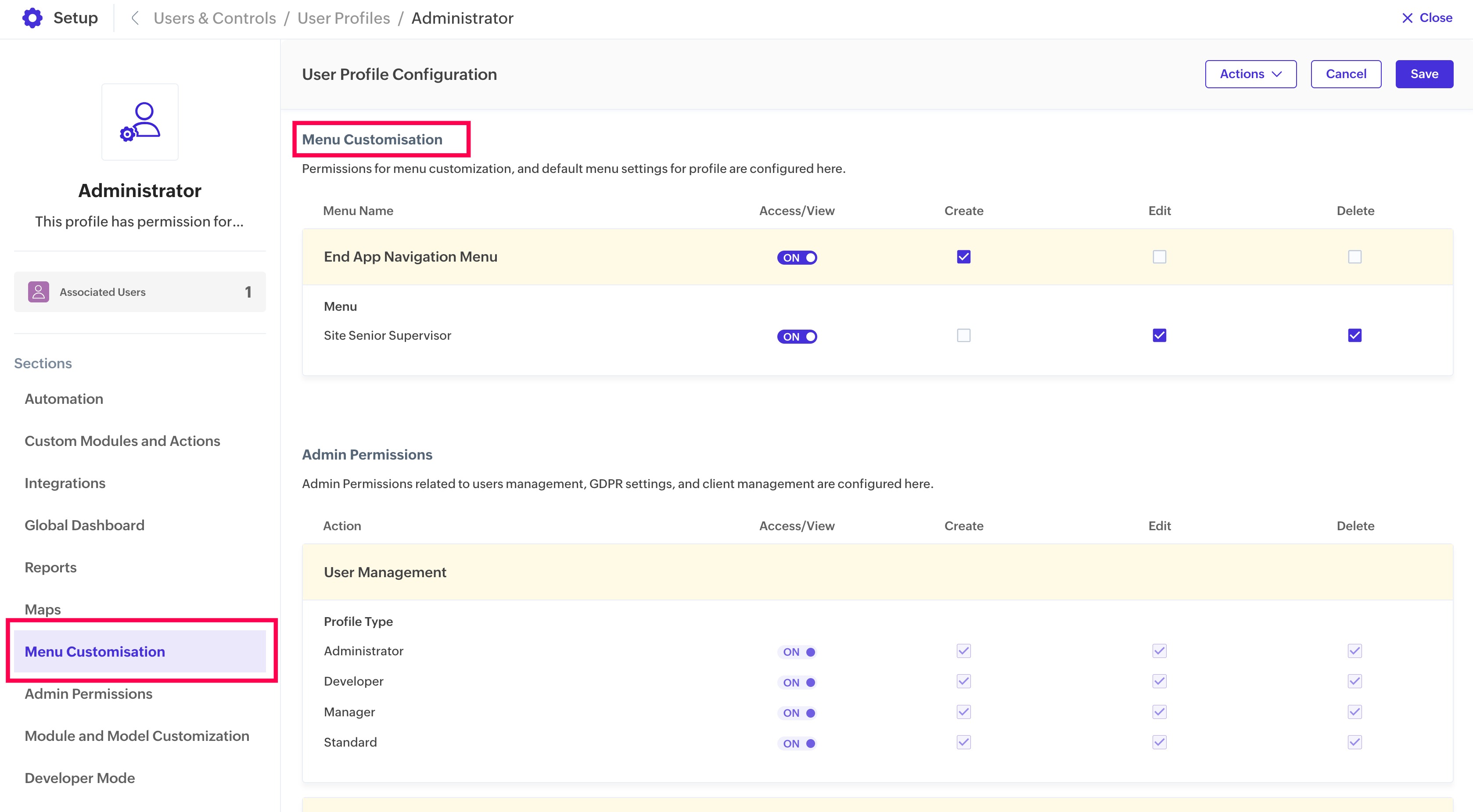Viewport: 1473px width, 812px height.
Task: Click the Setup gear icon
Action: pos(32,18)
